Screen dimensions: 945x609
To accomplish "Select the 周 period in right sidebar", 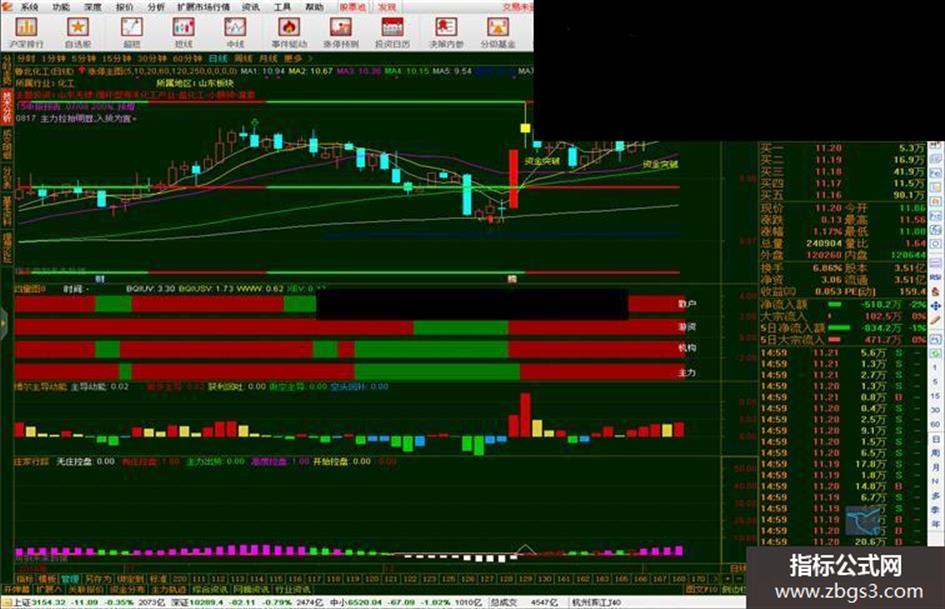I will pos(935,453).
